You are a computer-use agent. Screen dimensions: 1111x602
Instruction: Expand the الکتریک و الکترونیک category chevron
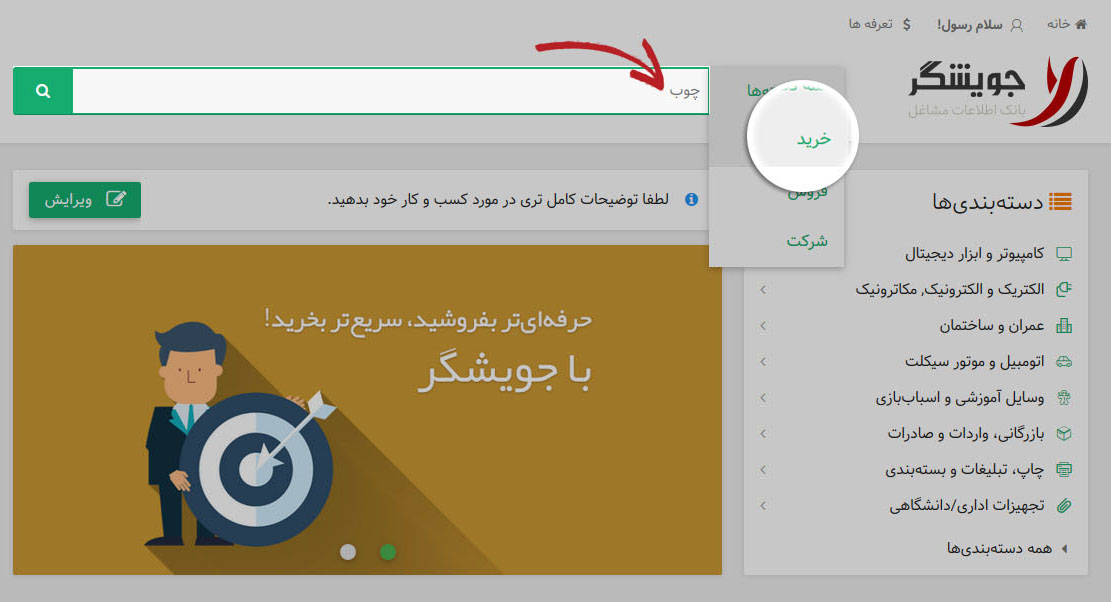coord(763,290)
